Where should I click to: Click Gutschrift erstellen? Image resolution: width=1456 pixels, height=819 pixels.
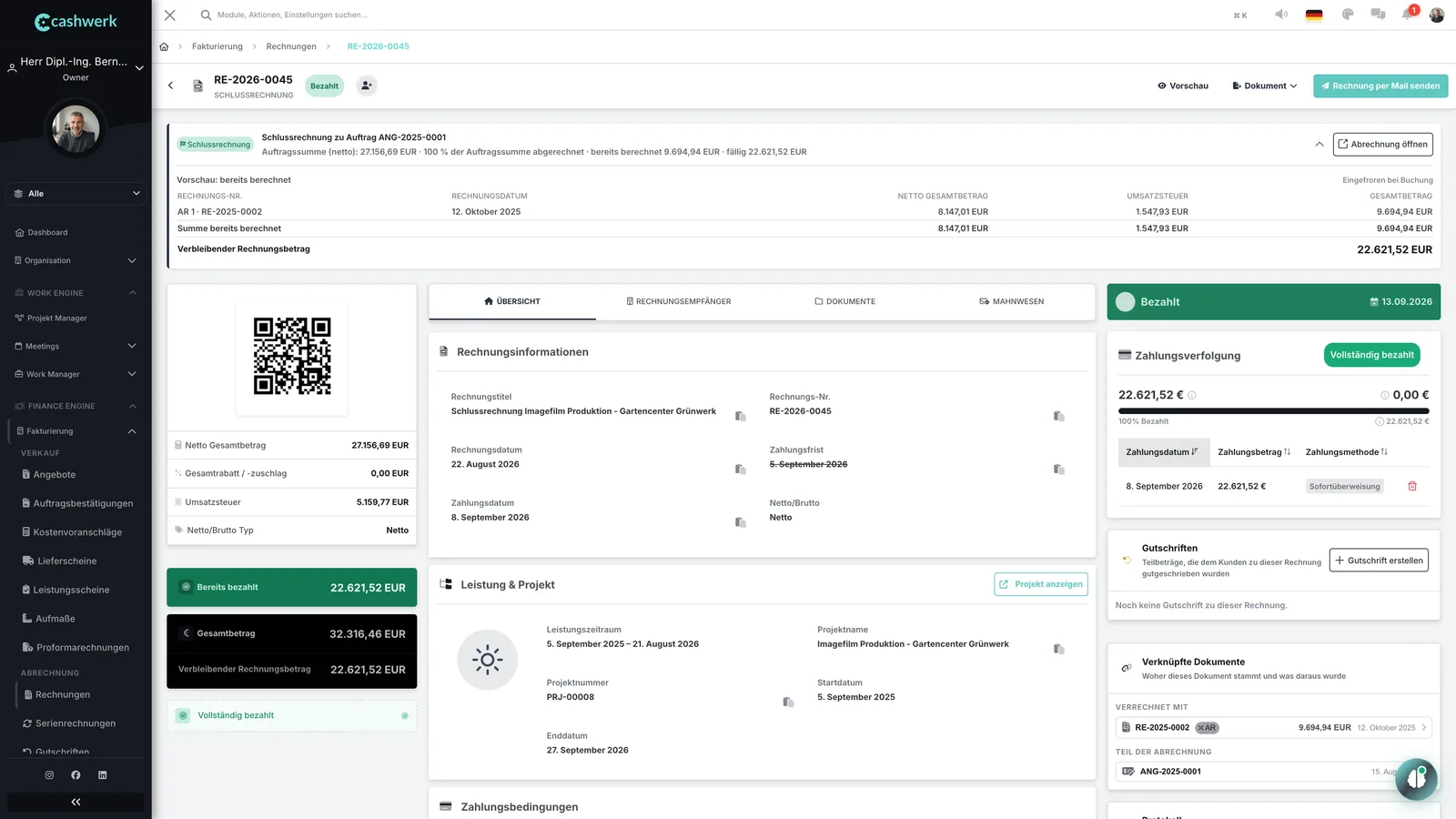click(1379, 561)
